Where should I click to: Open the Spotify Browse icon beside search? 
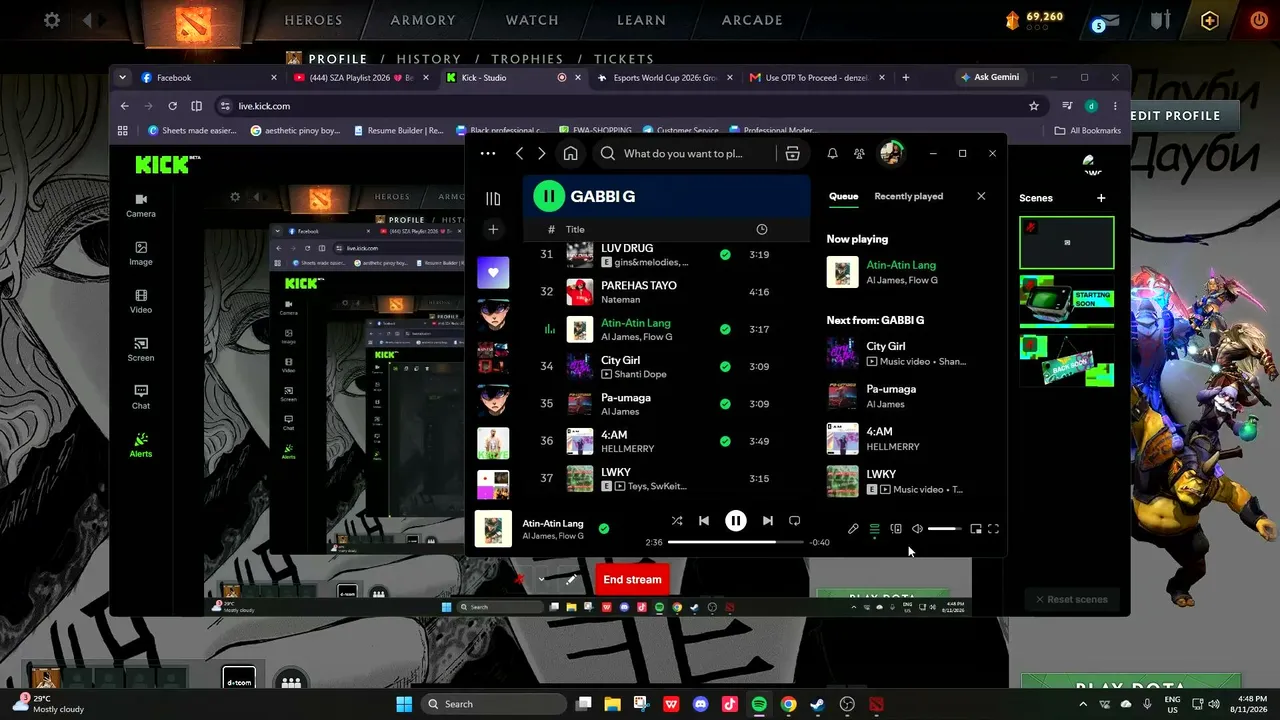(x=792, y=153)
